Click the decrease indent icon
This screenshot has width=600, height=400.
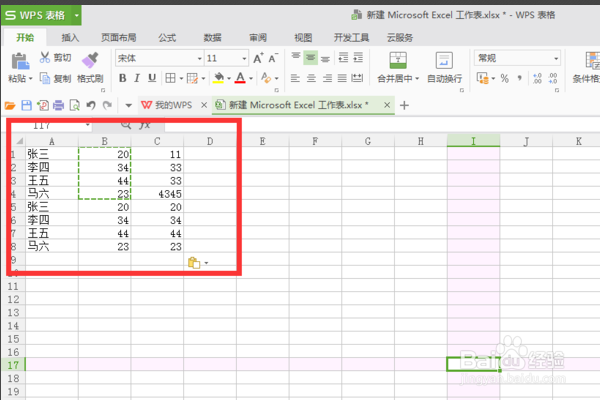pos(343,58)
